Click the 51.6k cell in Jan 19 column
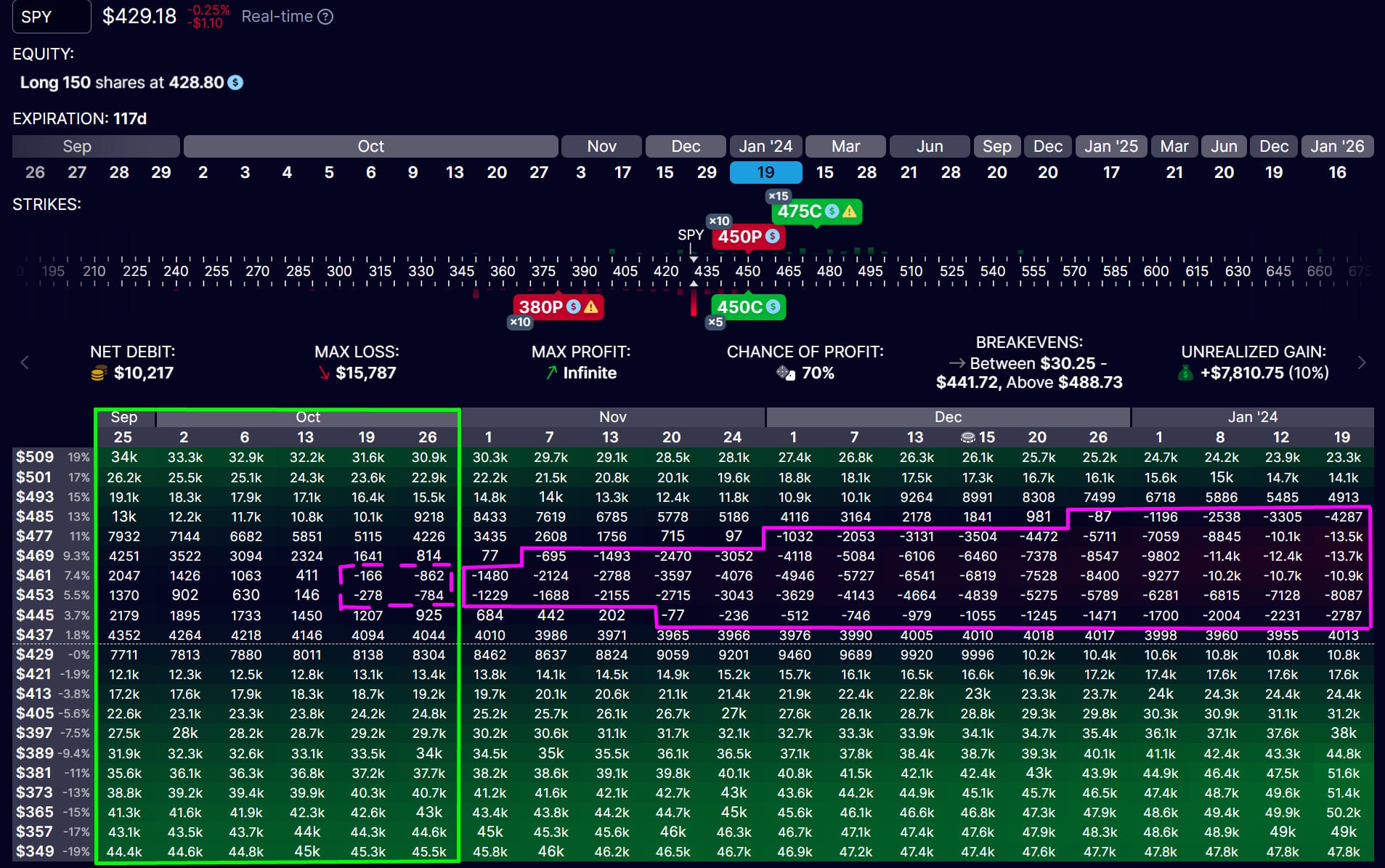 click(x=1343, y=774)
